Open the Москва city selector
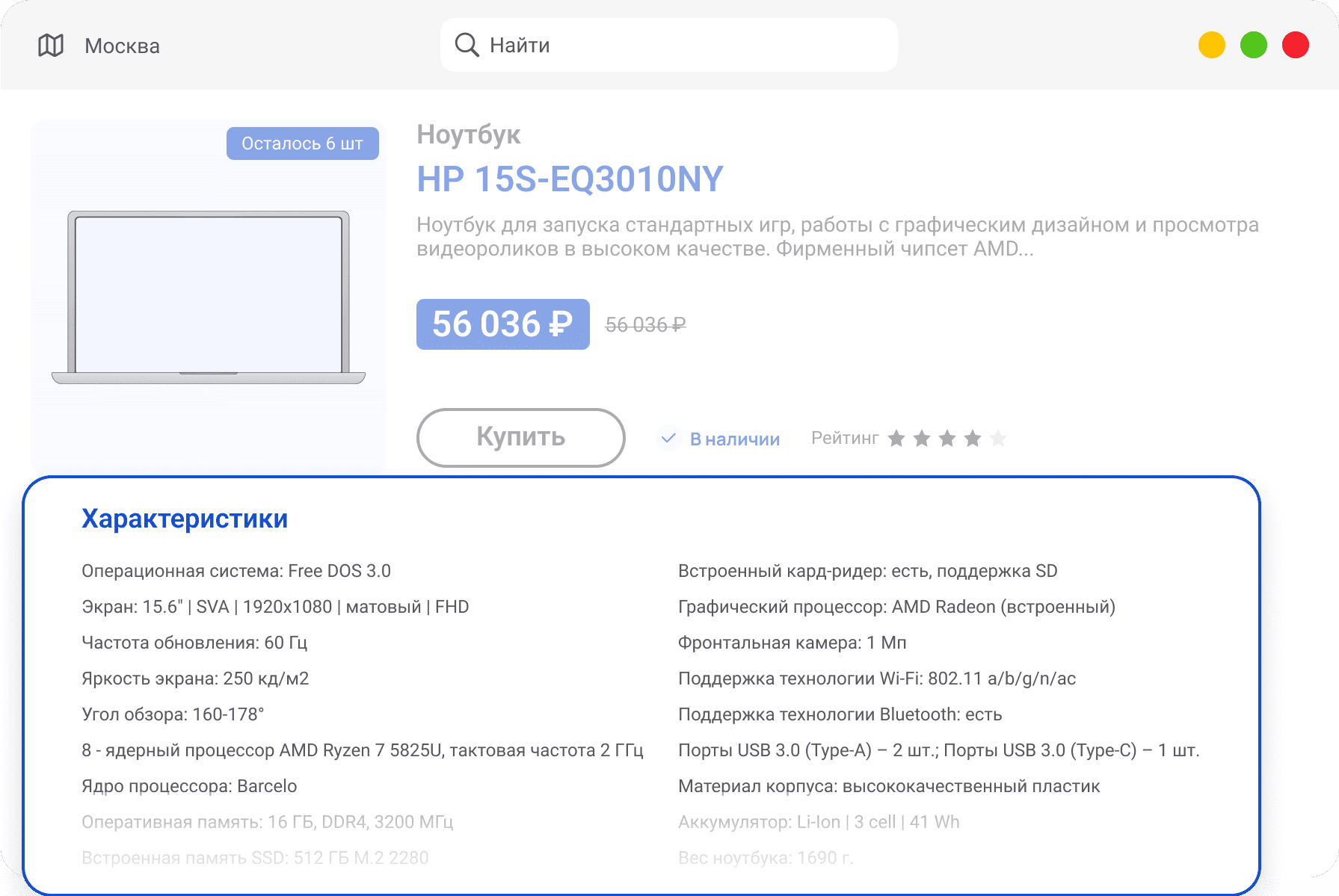The width and height of the screenshot is (1339, 896). click(122, 46)
